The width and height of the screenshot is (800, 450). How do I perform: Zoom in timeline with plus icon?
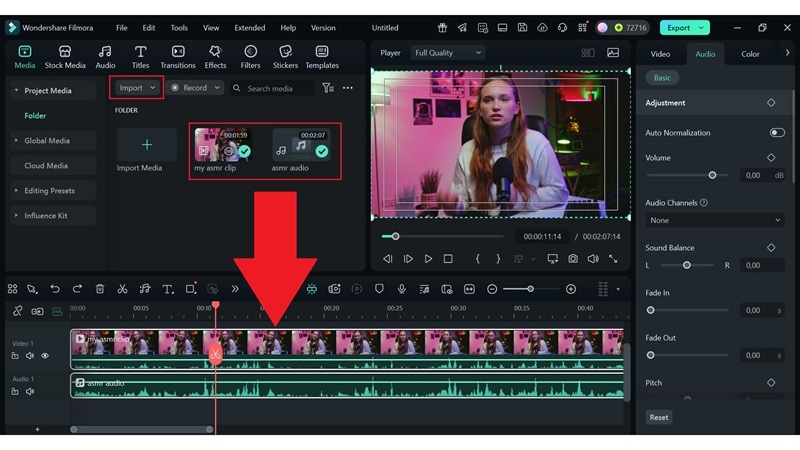coord(571,289)
